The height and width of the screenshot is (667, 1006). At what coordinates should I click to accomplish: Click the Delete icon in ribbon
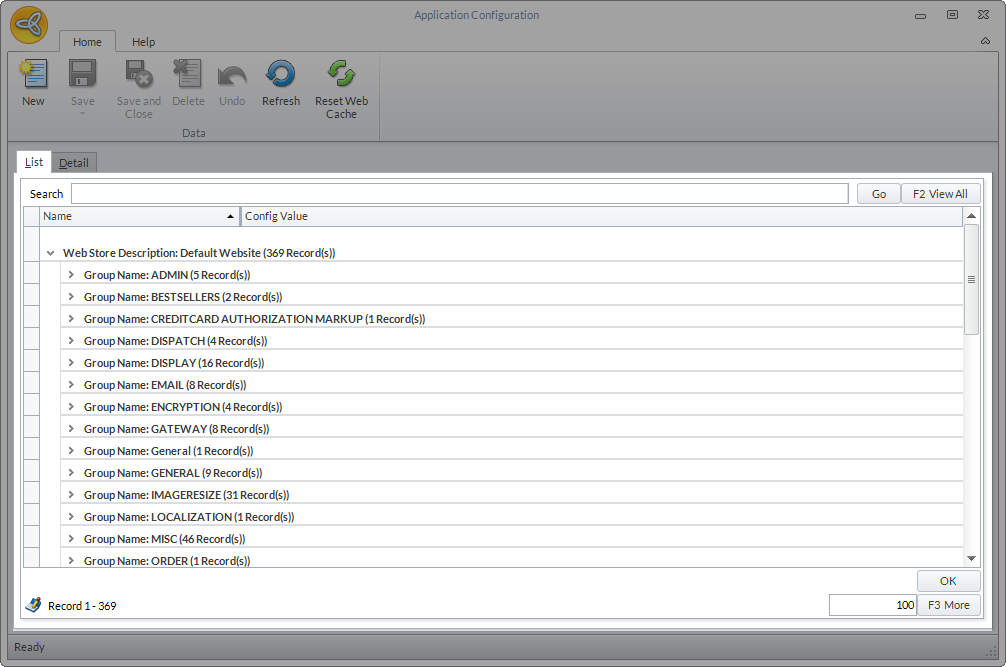click(x=188, y=75)
